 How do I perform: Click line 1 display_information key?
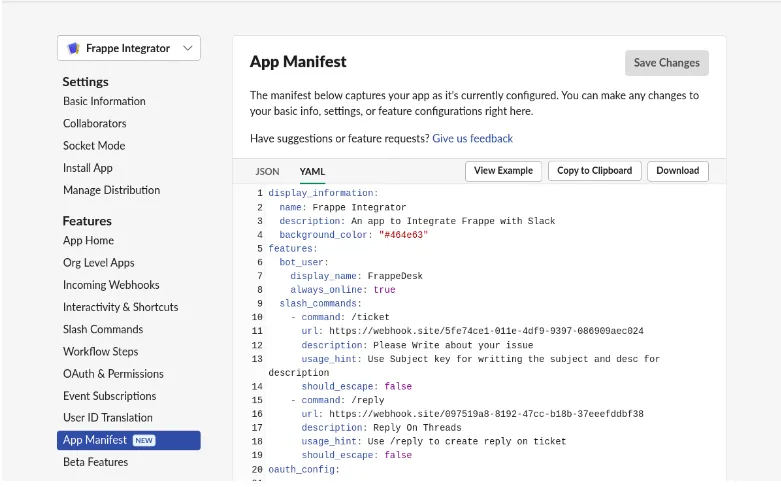point(323,193)
